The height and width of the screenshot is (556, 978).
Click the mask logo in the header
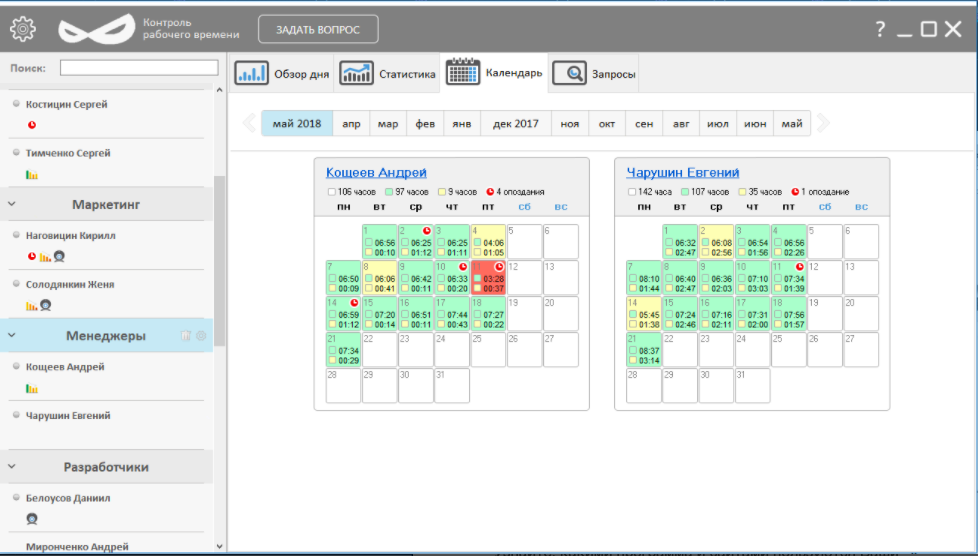pyautogui.click(x=97, y=29)
